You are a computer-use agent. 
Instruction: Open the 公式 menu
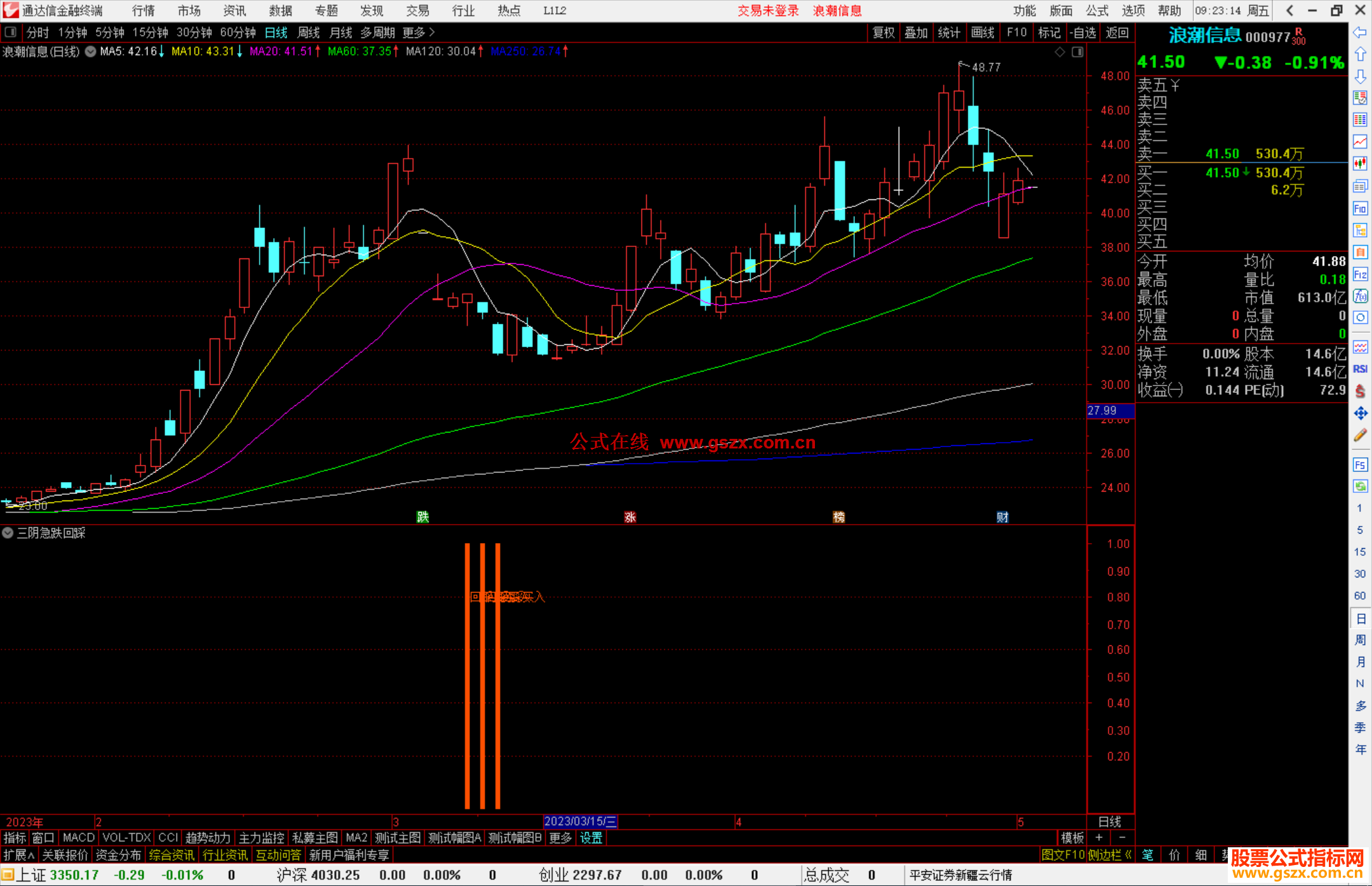coord(1096,11)
